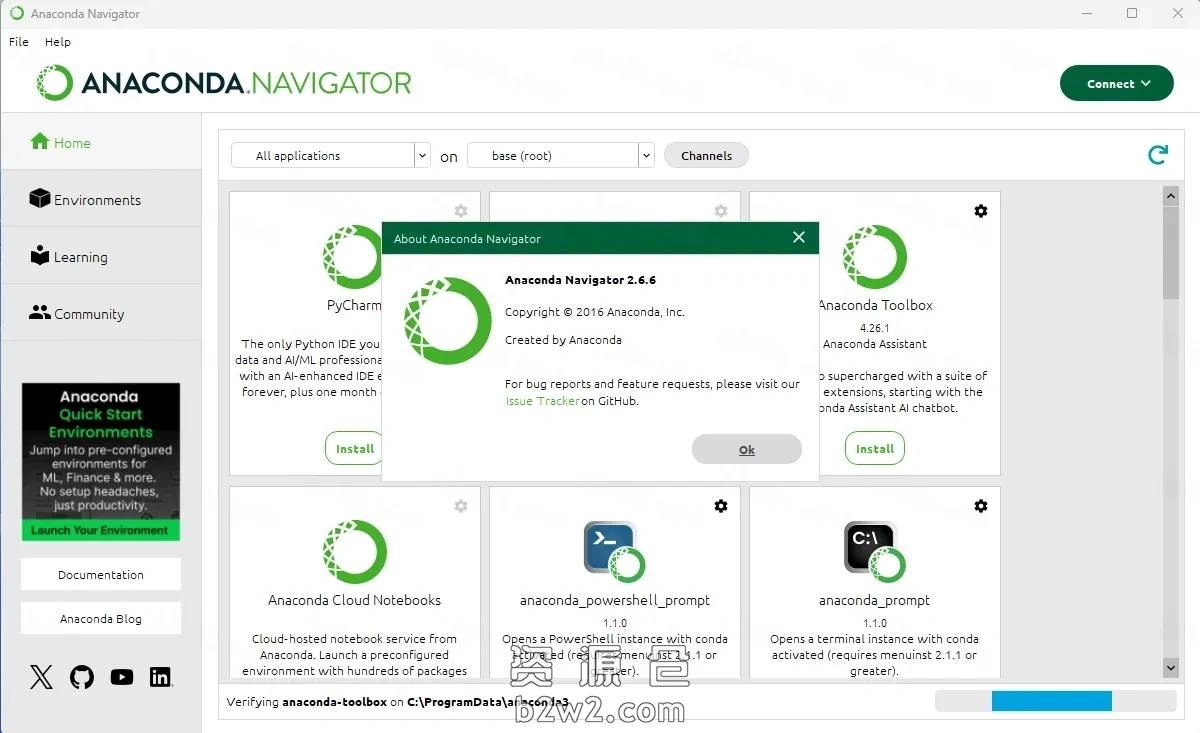Click the refresh icon at top right
1200x733 pixels.
[1157, 155]
